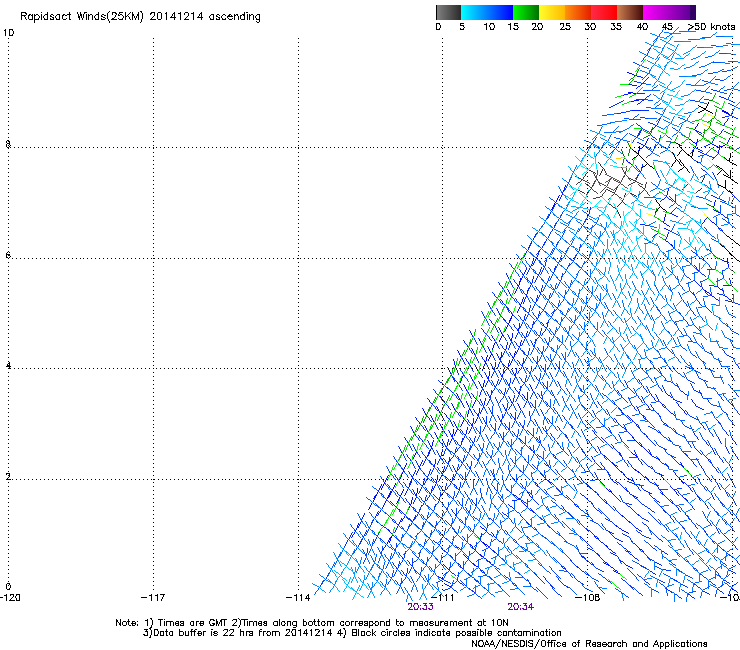The image size is (740, 650).
Task: Click the latitude 2 axis label
Action: pos(8,477)
